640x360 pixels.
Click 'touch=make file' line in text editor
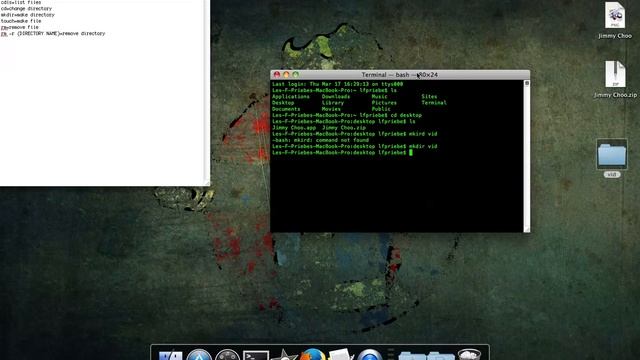21,21
